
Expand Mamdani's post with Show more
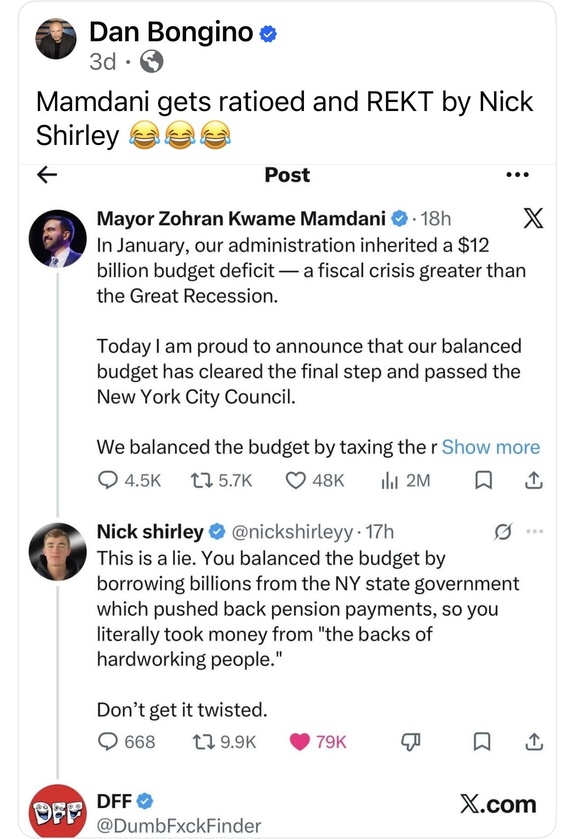pyautogui.click(x=491, y=447)
